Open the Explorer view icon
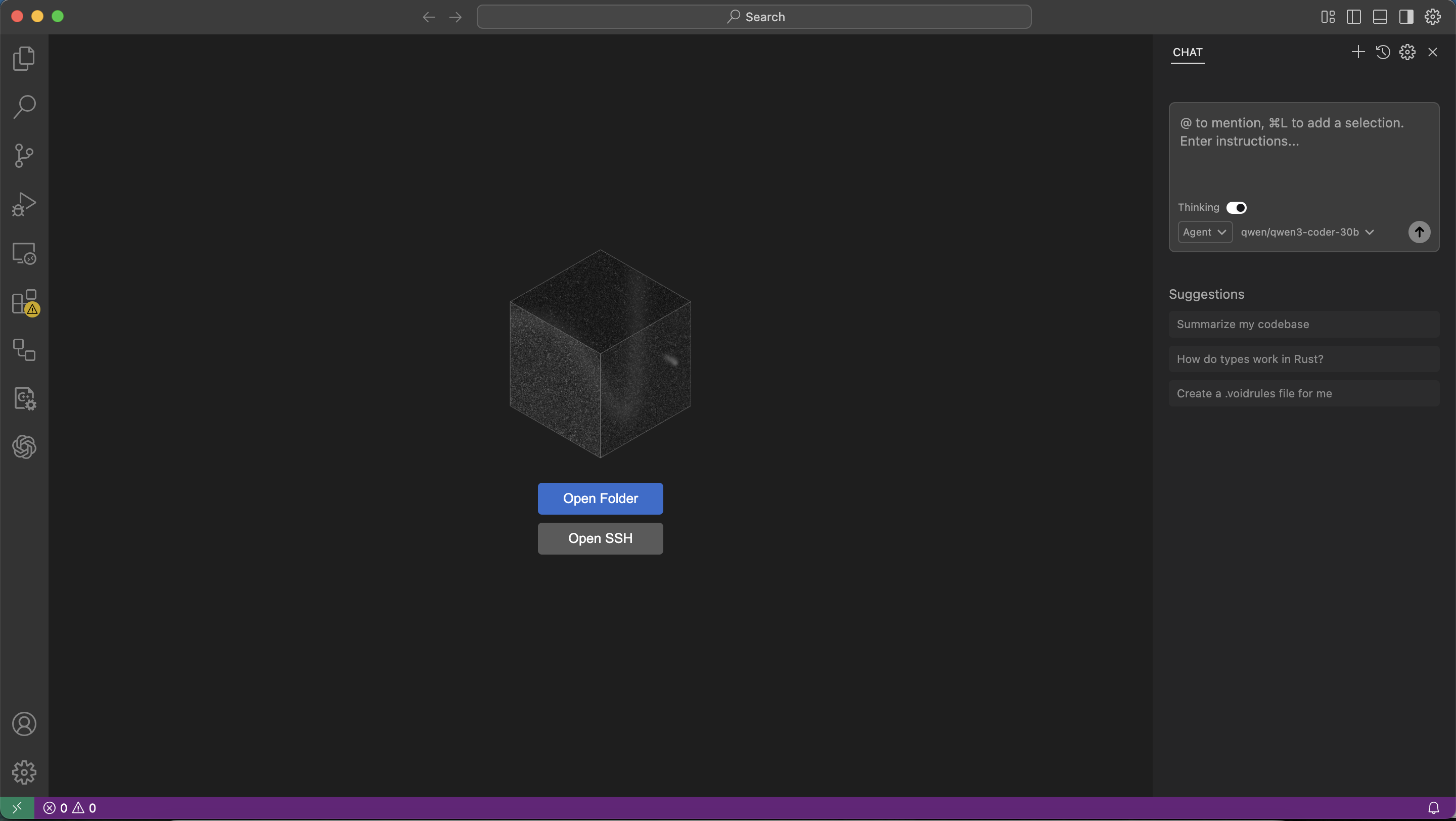 pos(24,58)
